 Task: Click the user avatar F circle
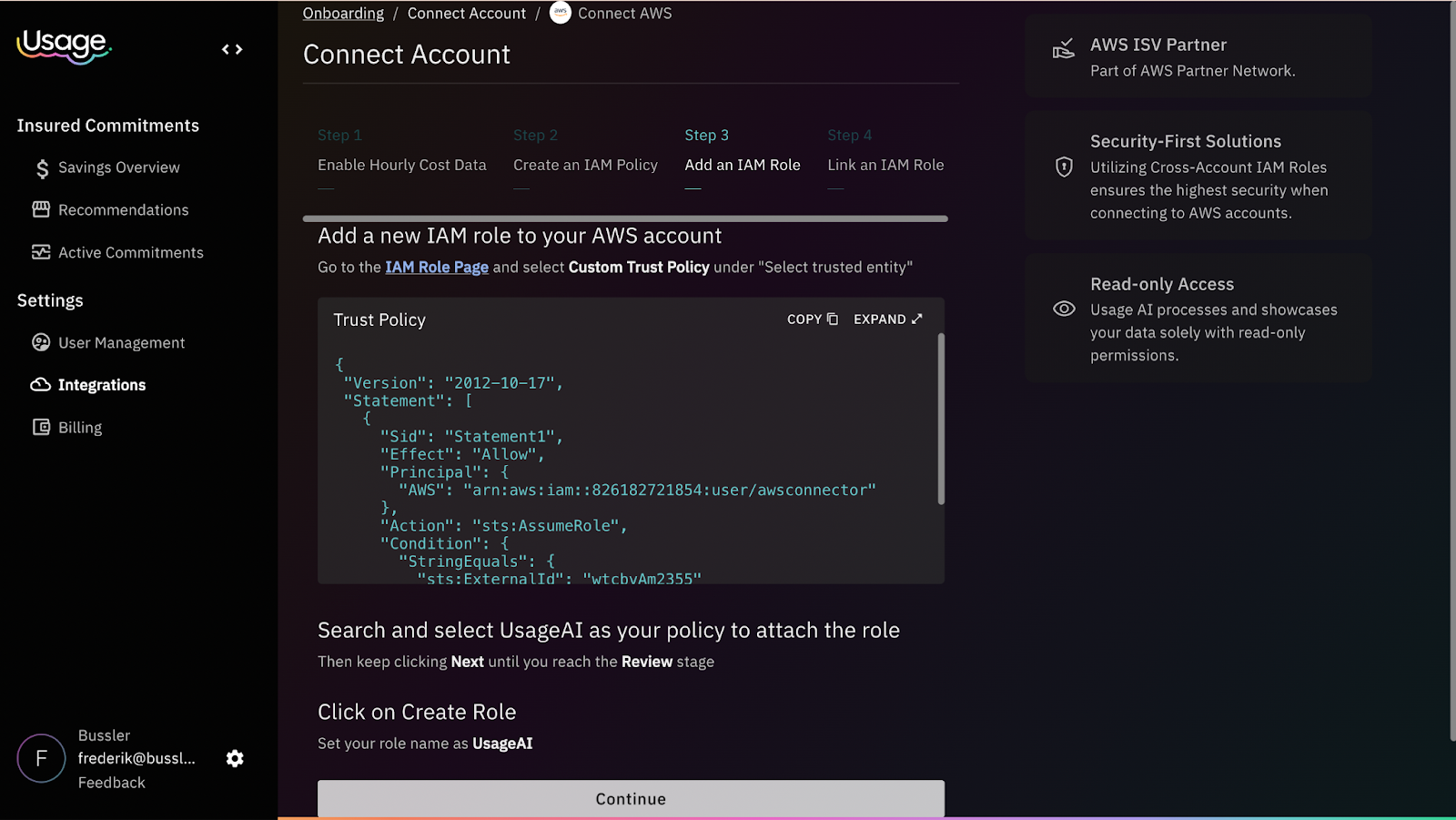(x=41, y=758)
